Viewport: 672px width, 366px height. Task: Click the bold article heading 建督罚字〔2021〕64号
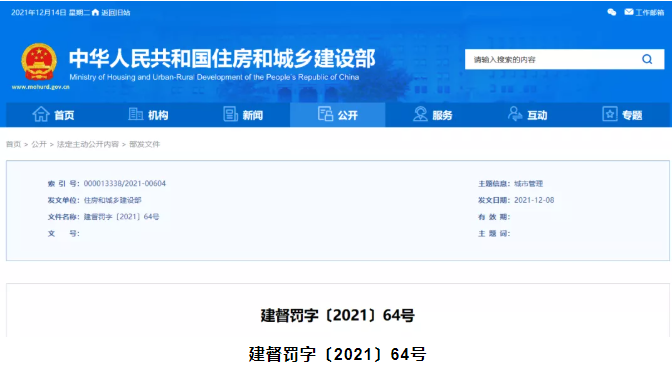[x=338, y=315]
